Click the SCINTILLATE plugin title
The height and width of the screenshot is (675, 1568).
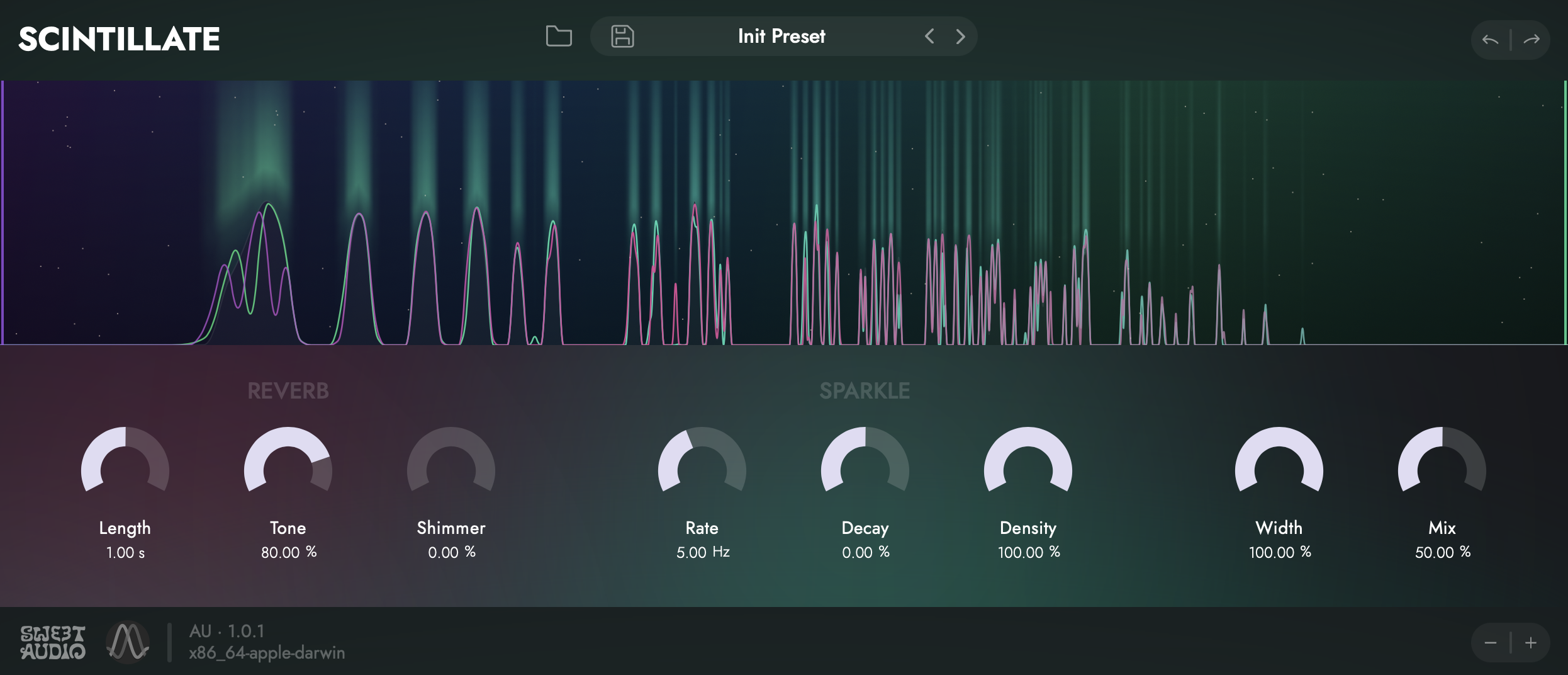(119, 39)
